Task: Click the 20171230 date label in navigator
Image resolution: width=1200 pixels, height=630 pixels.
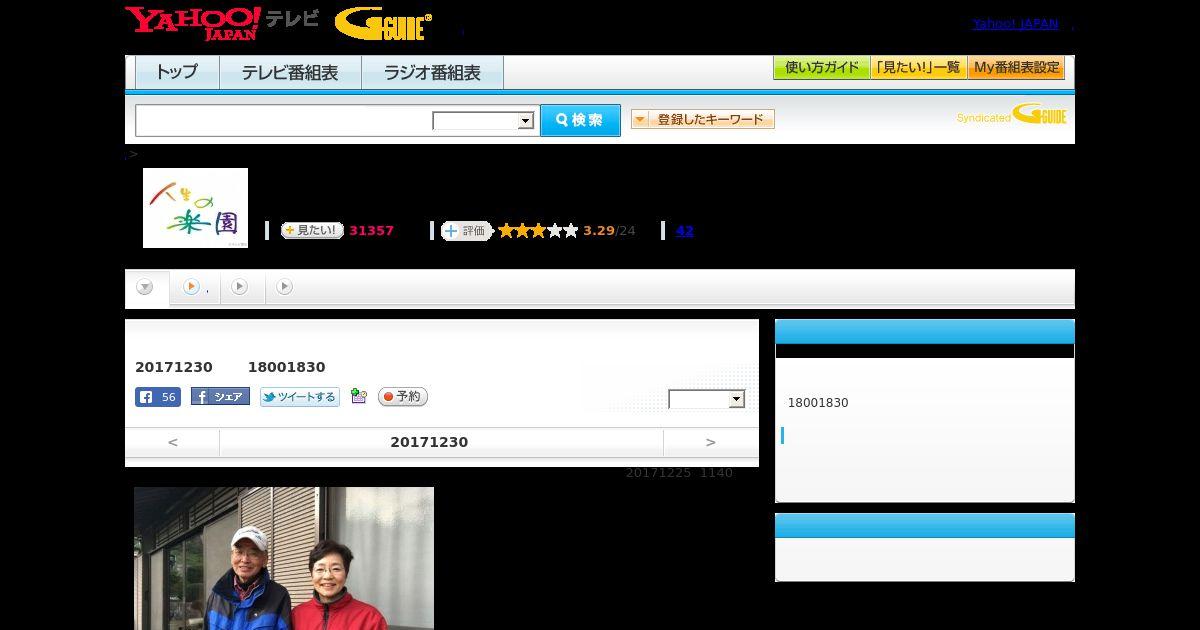Action: click(429, 442)
